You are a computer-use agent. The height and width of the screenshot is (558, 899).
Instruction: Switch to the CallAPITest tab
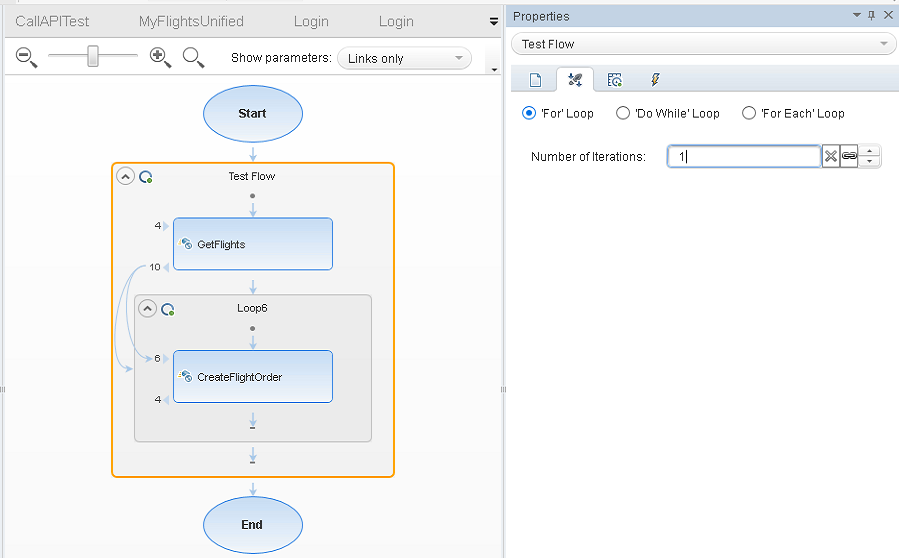pyautogui.click(x=52, y=21)
